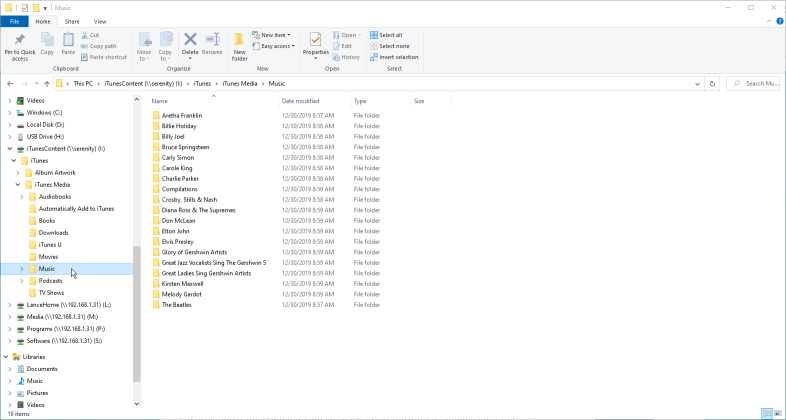Select the Home ribbon tab
The image size is (786, 420).
tap(43, 22)
